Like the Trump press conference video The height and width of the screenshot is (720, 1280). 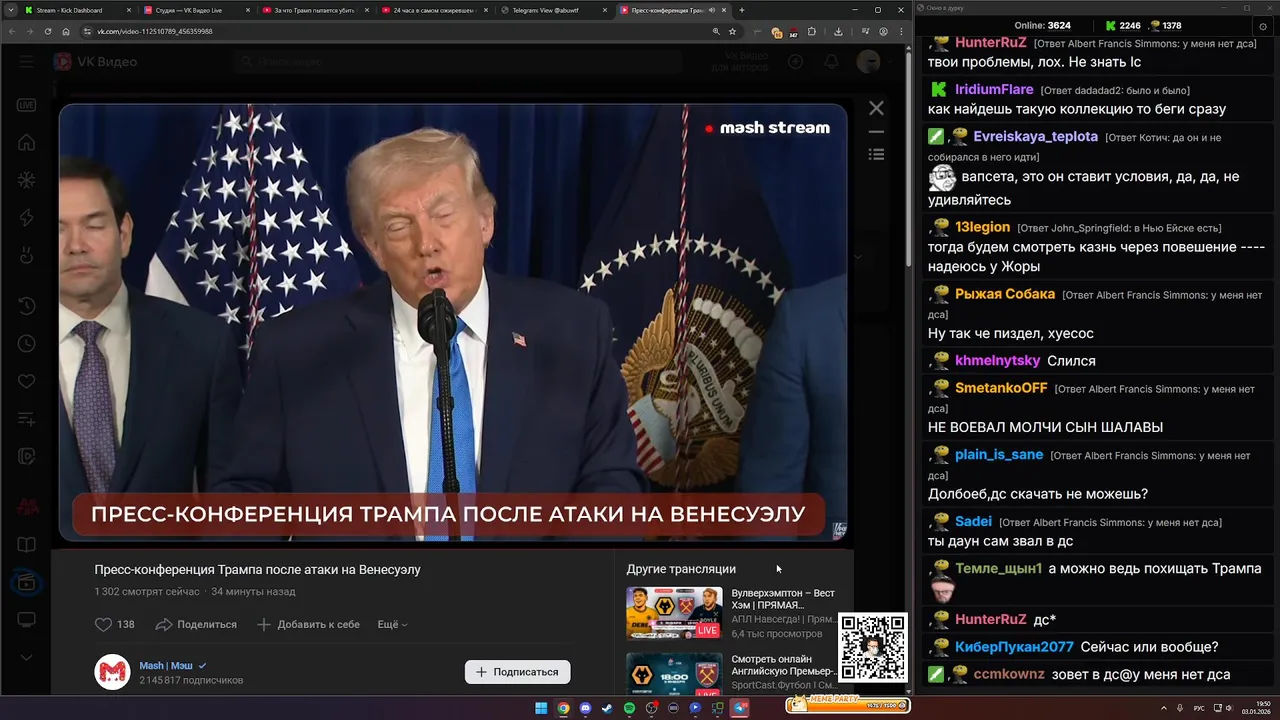(x=114, y=624)
